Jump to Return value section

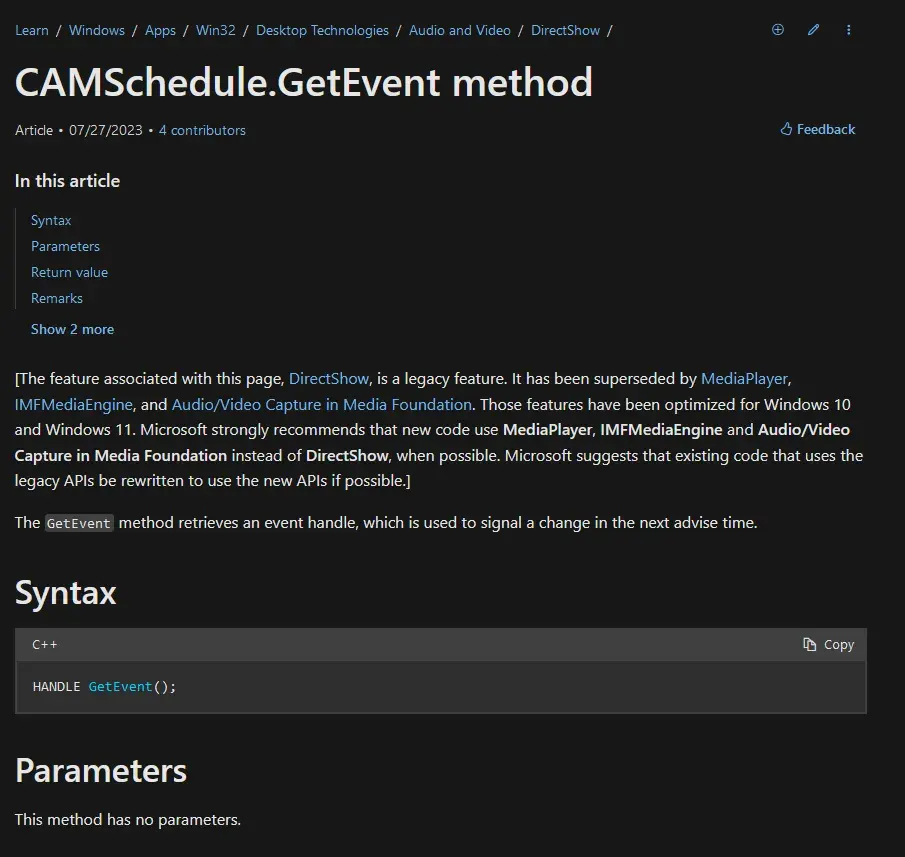point(69,272)
